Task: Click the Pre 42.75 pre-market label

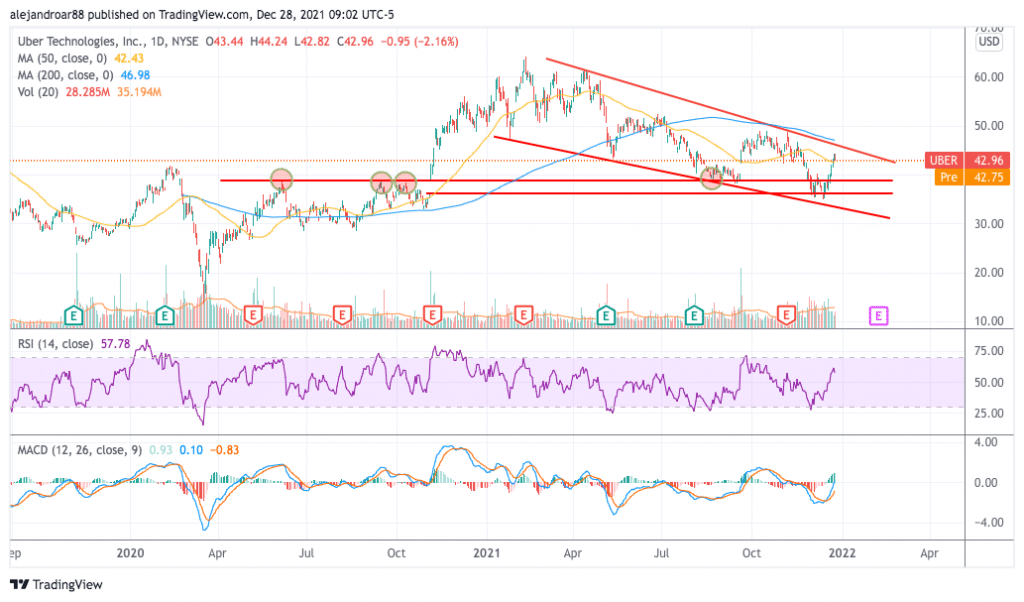Action: tap(972, 177)
